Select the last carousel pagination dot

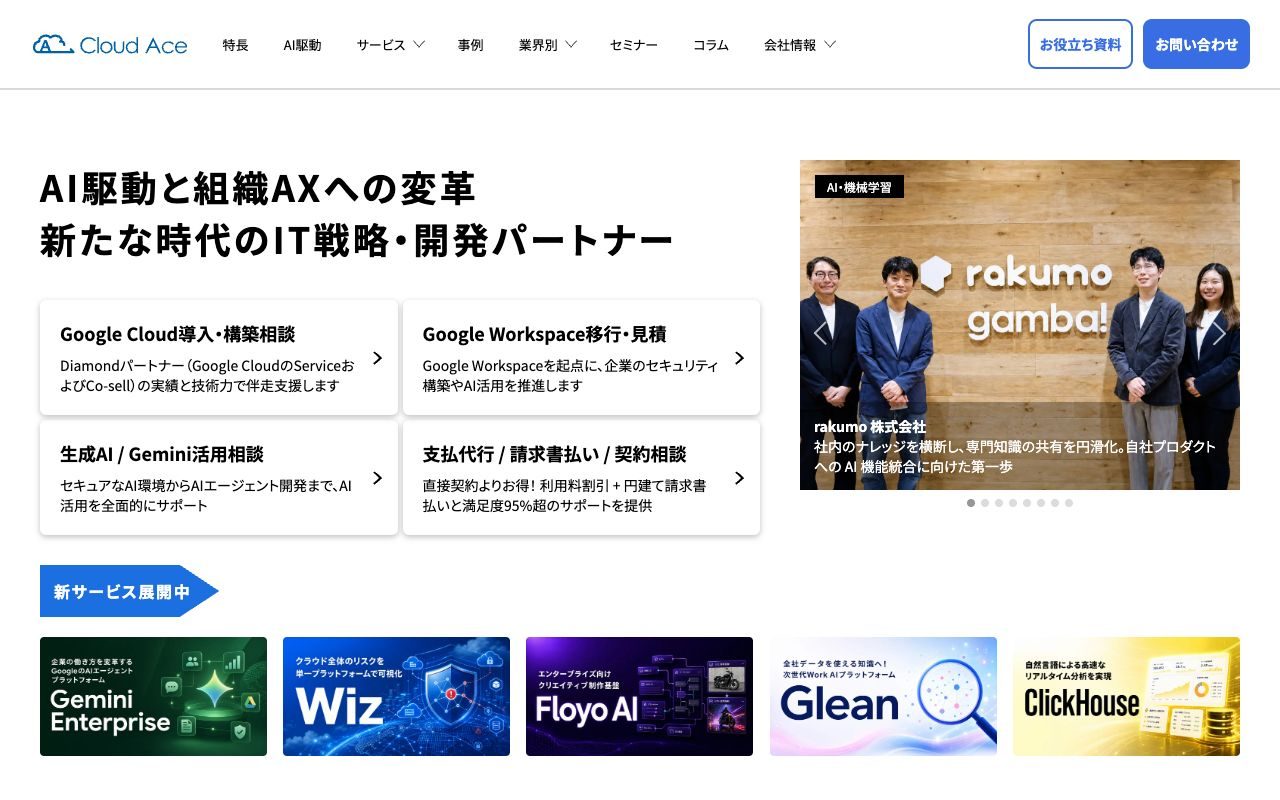click(1069, 503)
